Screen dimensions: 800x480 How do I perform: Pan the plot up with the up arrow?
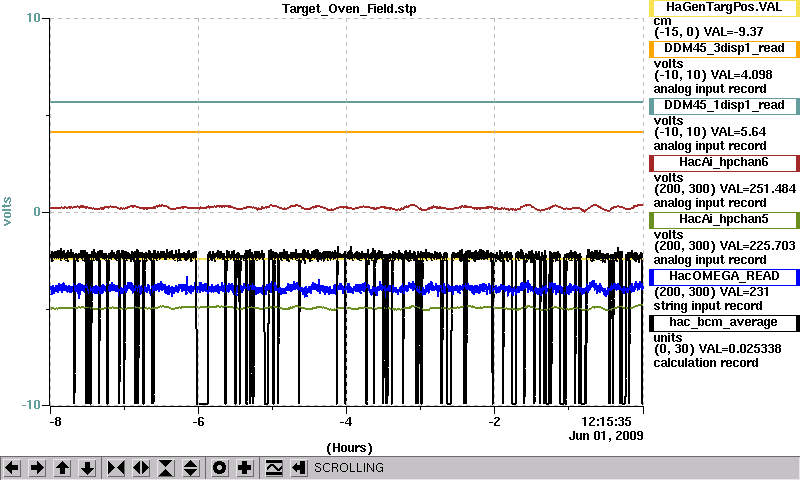tap(62, 468)
